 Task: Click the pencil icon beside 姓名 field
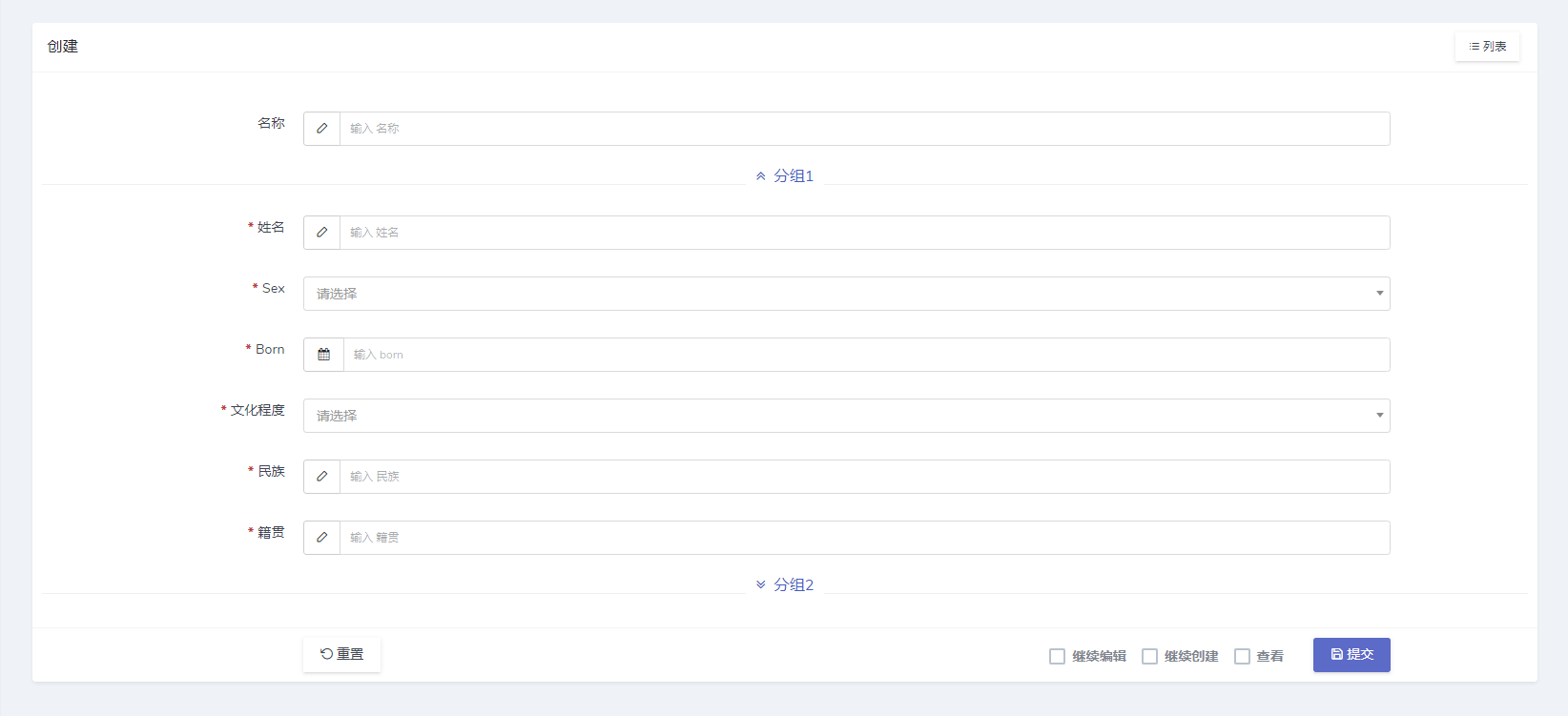(322, 233)
